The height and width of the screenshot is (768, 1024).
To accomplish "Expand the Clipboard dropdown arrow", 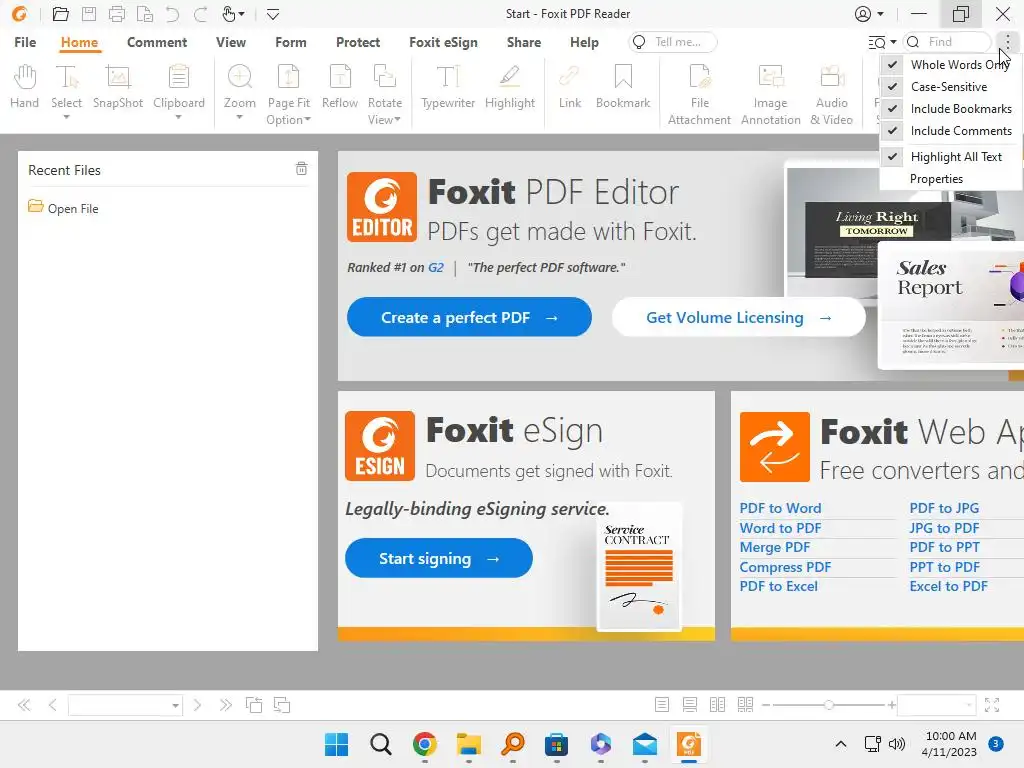I will click(178, 118).
